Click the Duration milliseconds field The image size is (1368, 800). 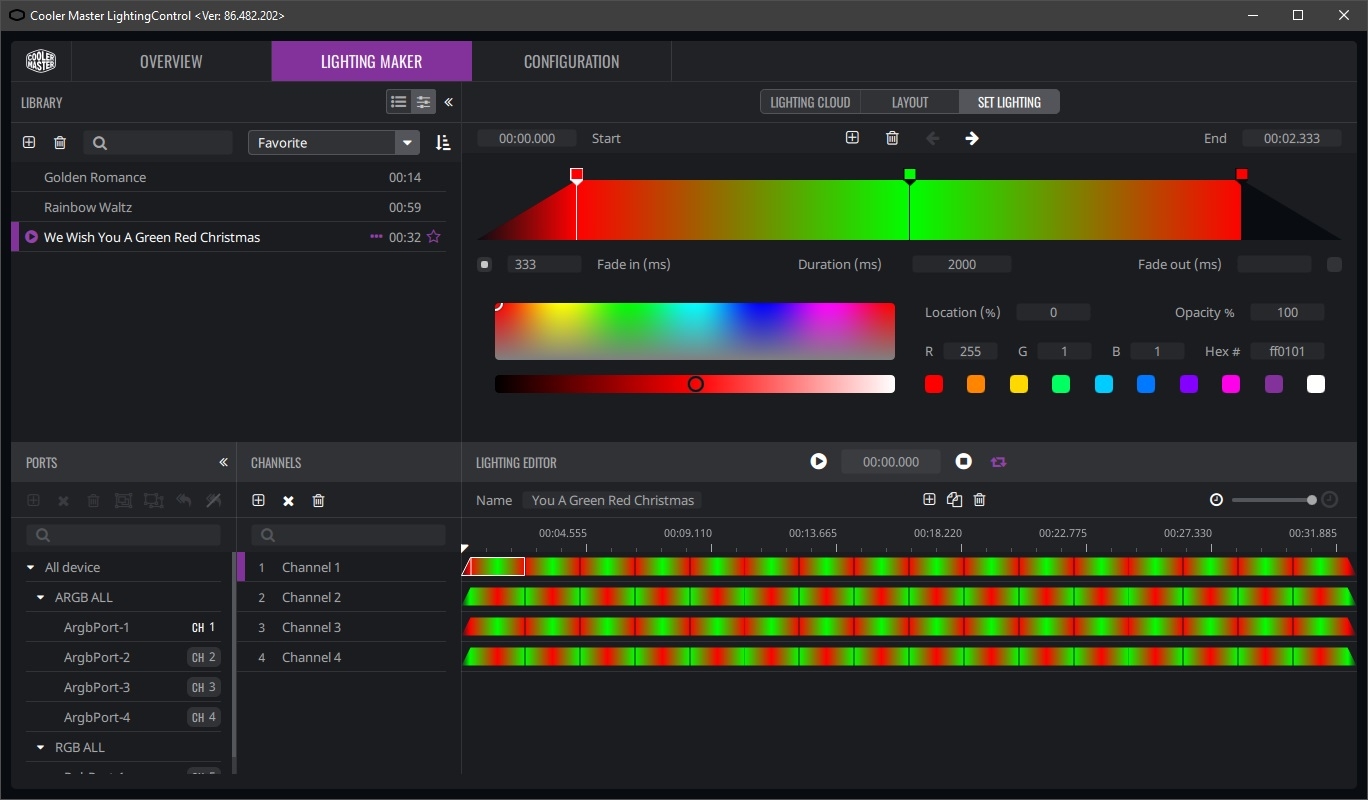click(962, 264)
